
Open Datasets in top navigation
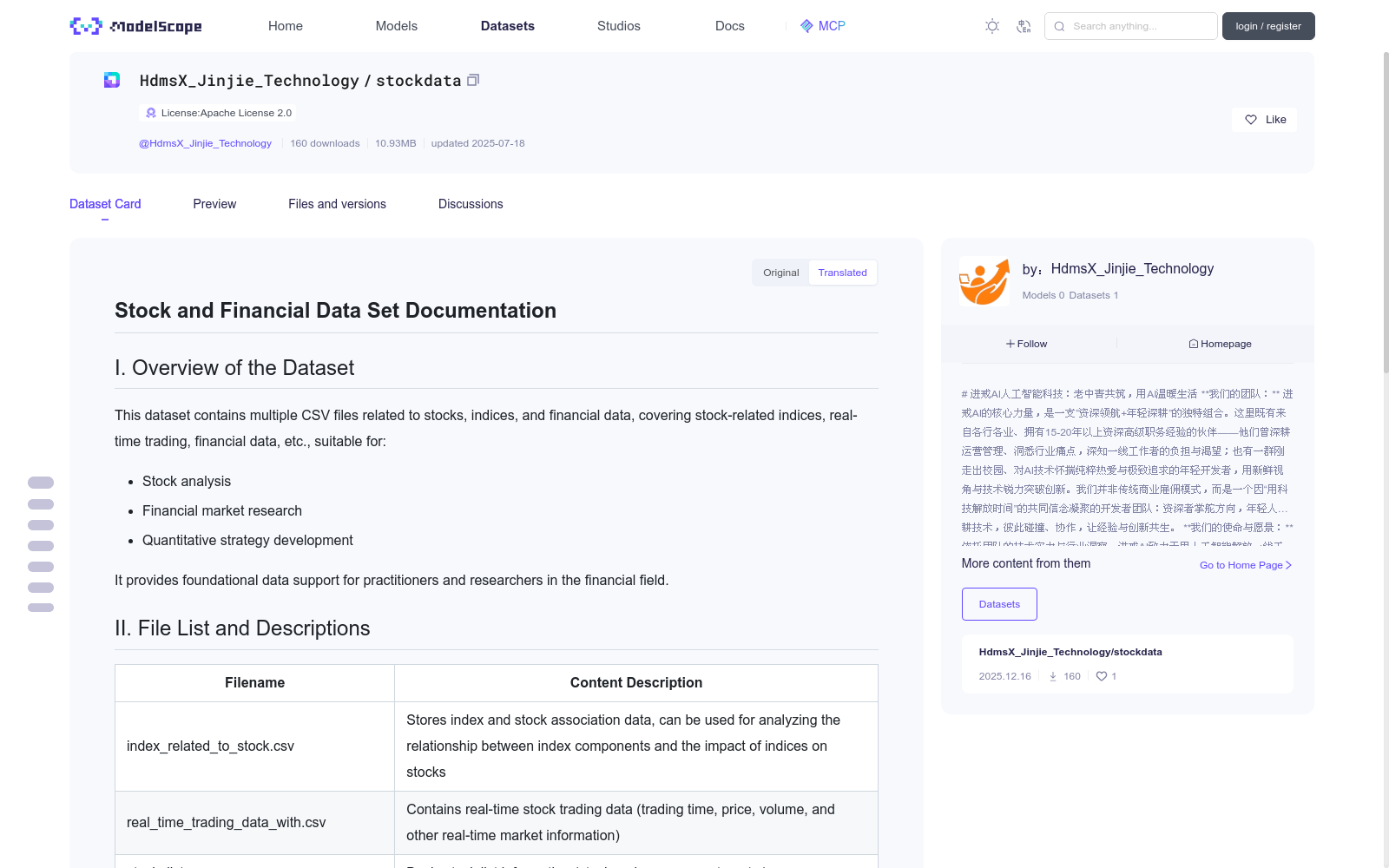508,26
